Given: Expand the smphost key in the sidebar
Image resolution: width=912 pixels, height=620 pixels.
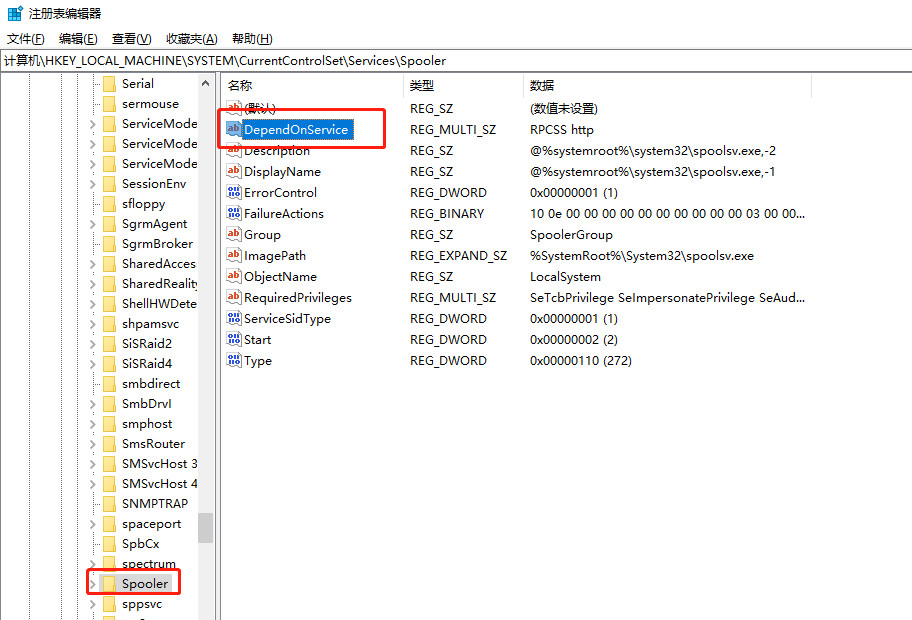Looking at the screenshot, I should (91, 423).
